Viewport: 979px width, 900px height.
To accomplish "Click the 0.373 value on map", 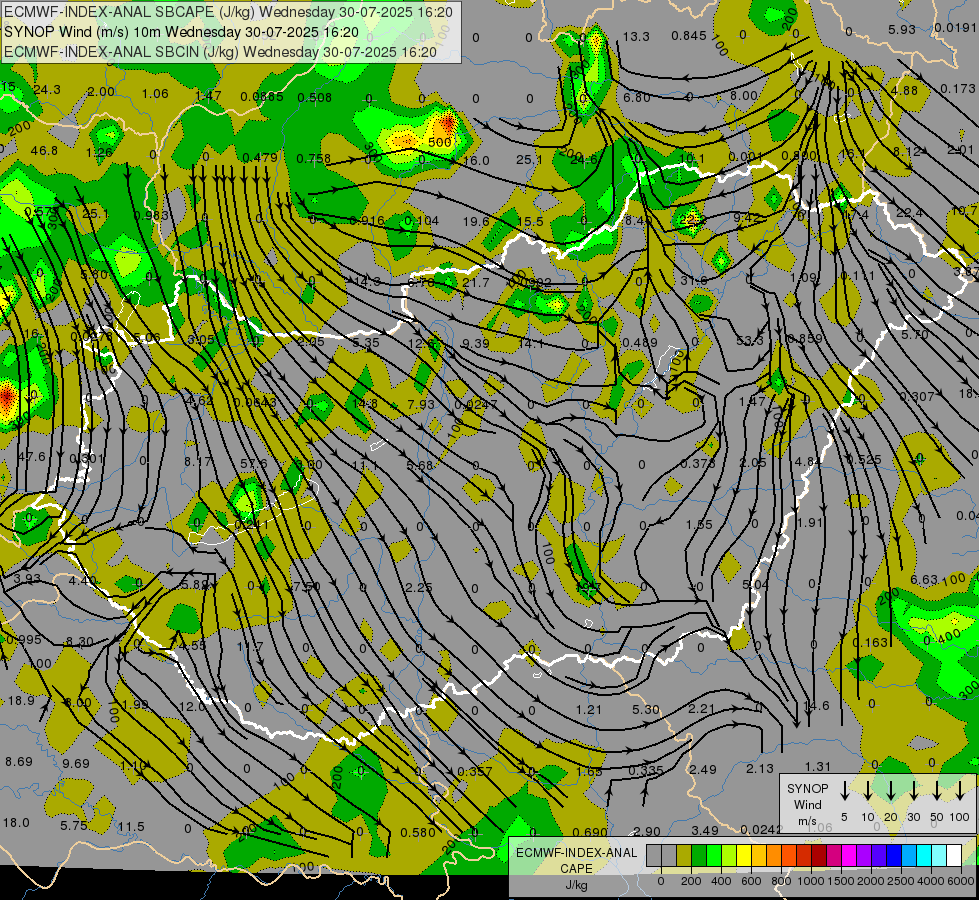I will 698,463.
